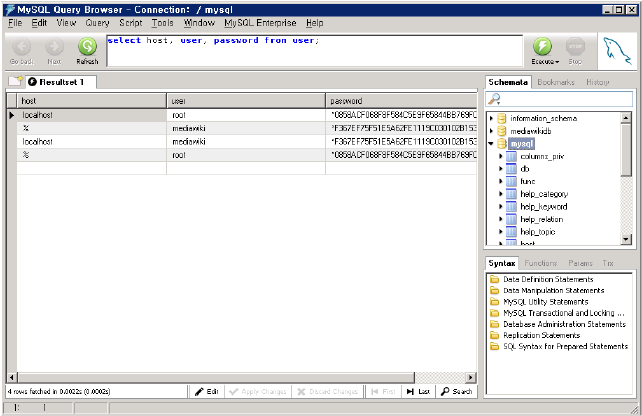Open the Script menu
The height and width of the screenshot is (416, 642).
click(130, 22)
